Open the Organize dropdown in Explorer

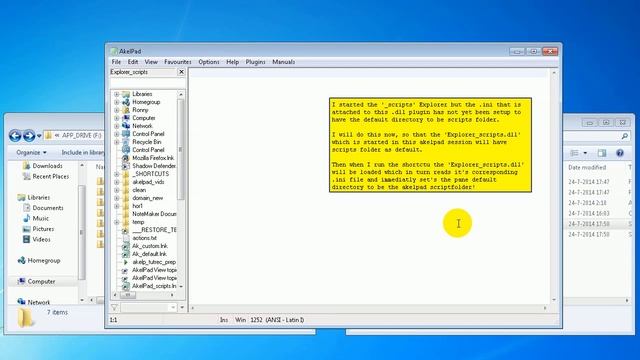31,153
